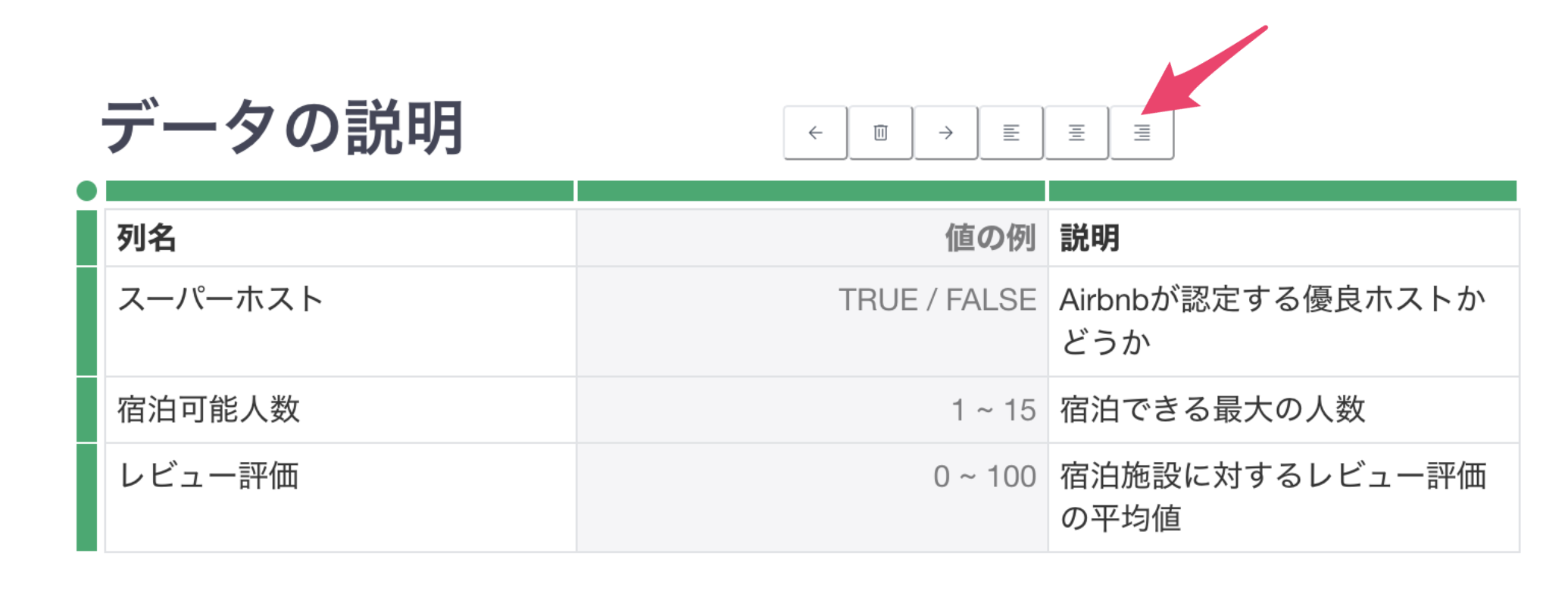Click the move column left arrow icon
The height and width of the screenshot is (597, 1568).
[x=815, y=133]
